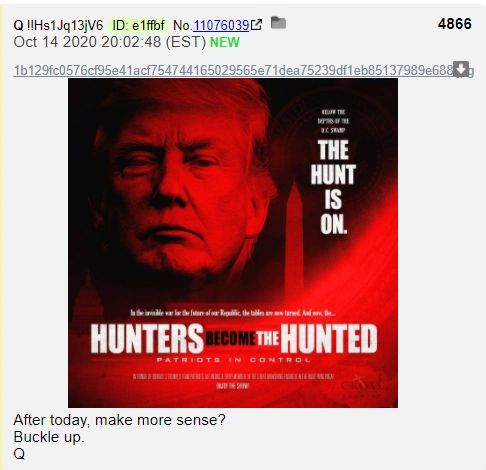The height and width of the screenshot is (470, 486).
Task: Download the image via the down-arrow icon
Action: [x=461, y=69]
